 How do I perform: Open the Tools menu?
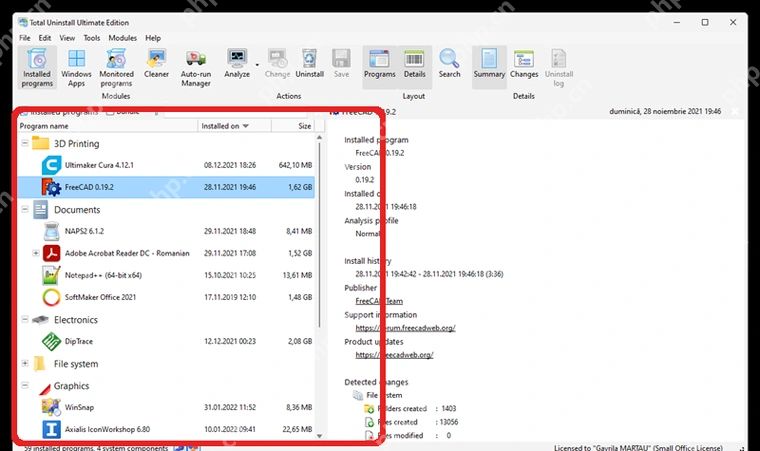[92, 38]
